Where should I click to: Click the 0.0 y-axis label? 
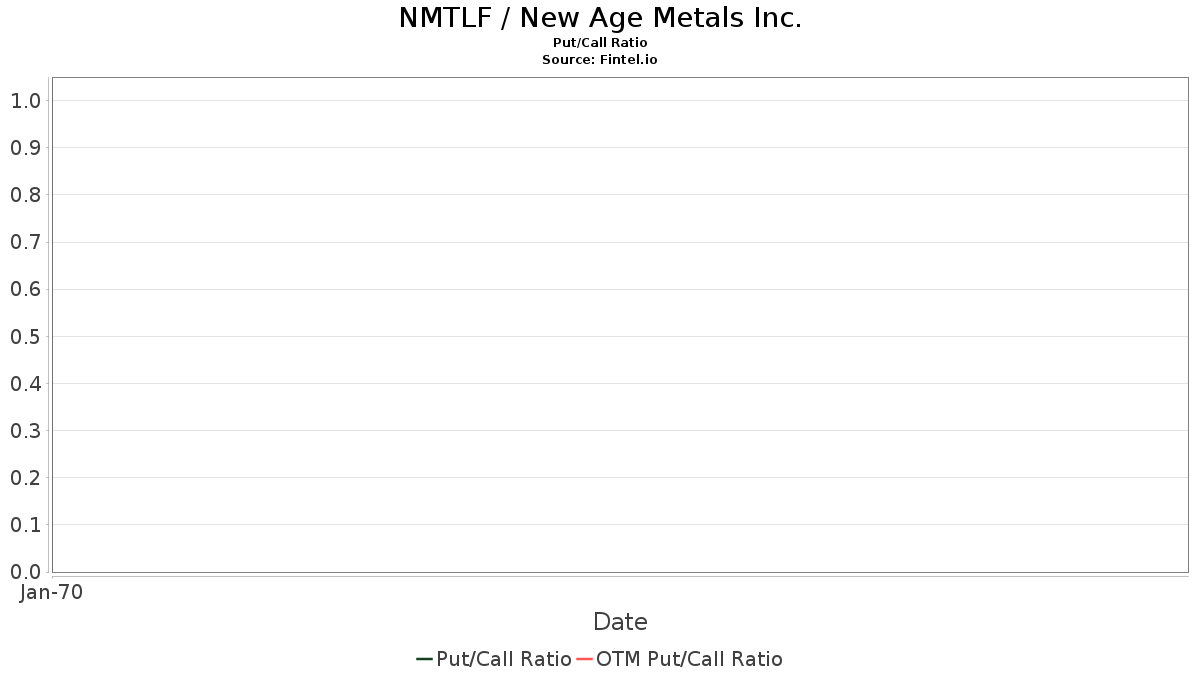[26, 572]
